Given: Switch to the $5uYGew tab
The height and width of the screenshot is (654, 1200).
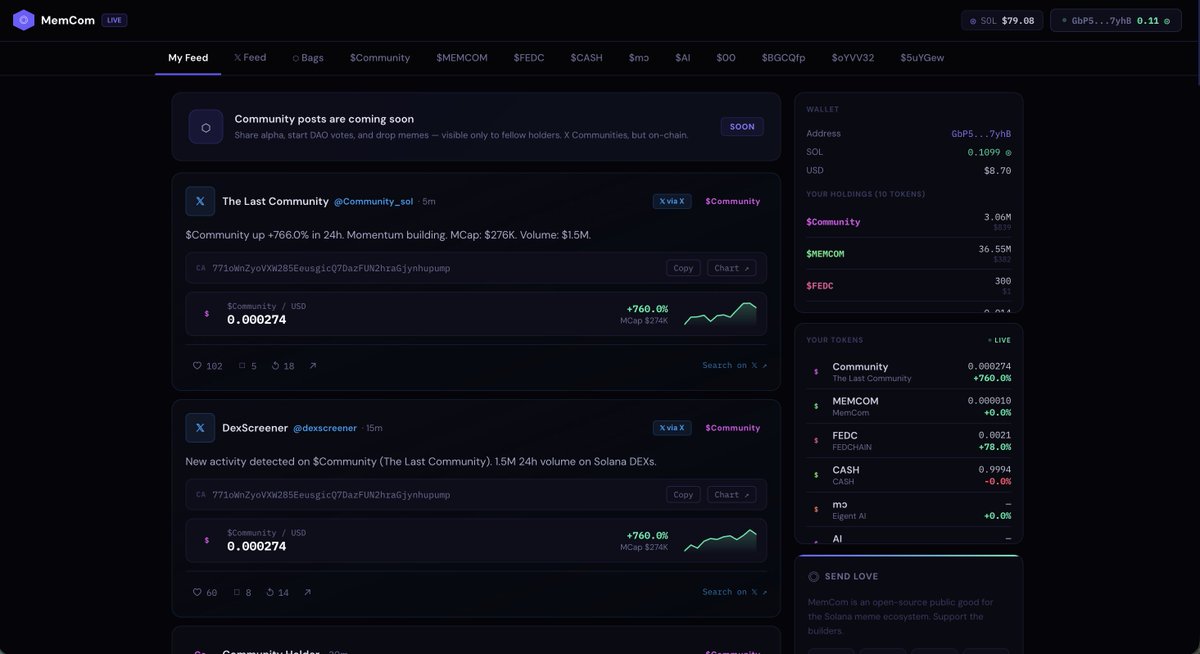Looking at the screenshot, I should [x=922, y=58].
